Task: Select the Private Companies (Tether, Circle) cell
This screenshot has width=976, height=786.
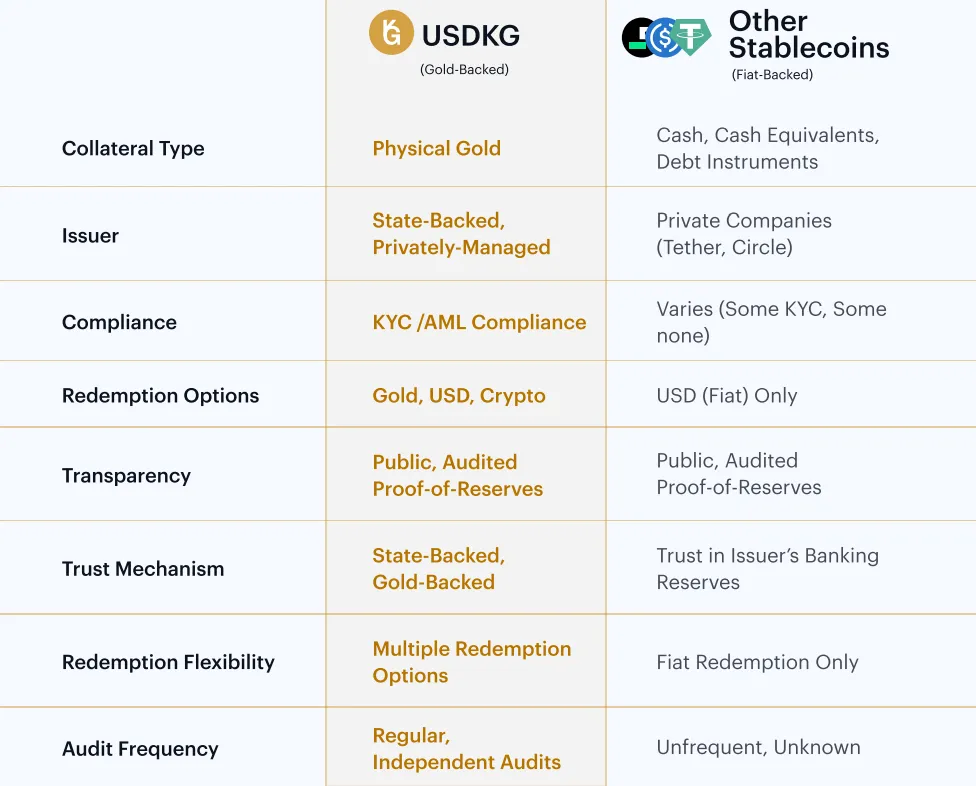Action: point(743,234)
